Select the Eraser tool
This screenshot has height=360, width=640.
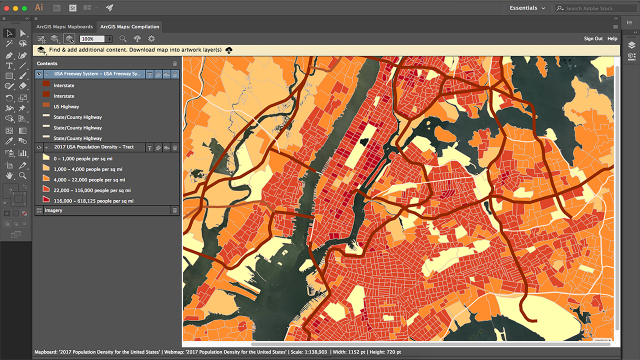coord(22,86)
